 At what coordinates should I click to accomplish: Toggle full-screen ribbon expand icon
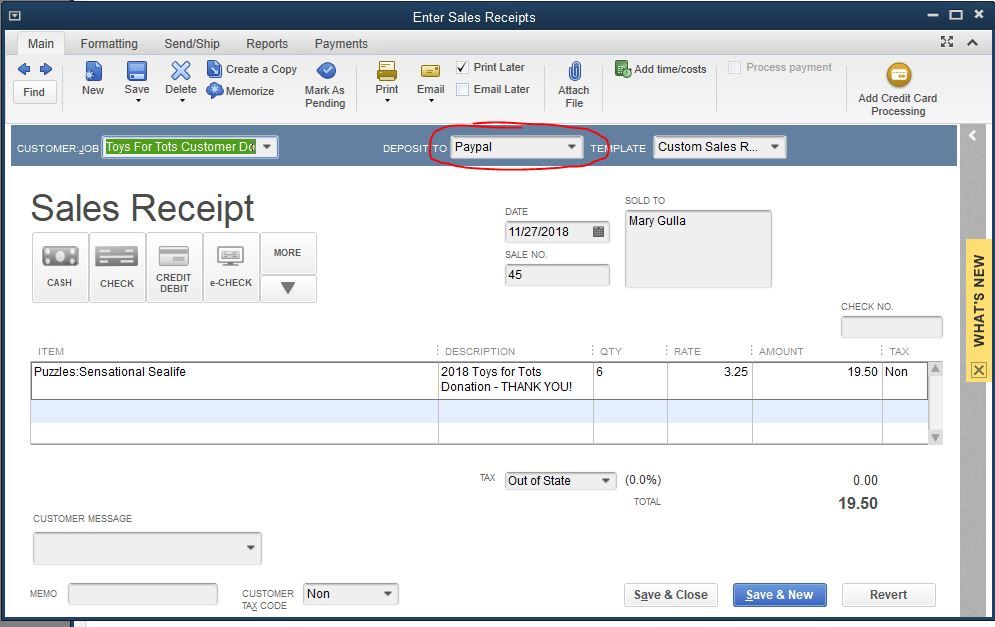click(x=947, y=42)
